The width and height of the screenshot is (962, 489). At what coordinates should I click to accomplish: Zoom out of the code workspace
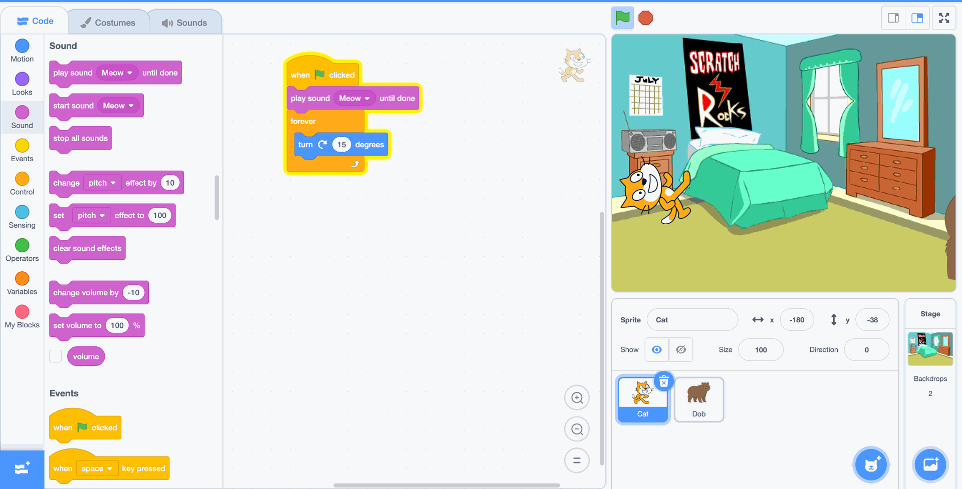click(577, 429)
